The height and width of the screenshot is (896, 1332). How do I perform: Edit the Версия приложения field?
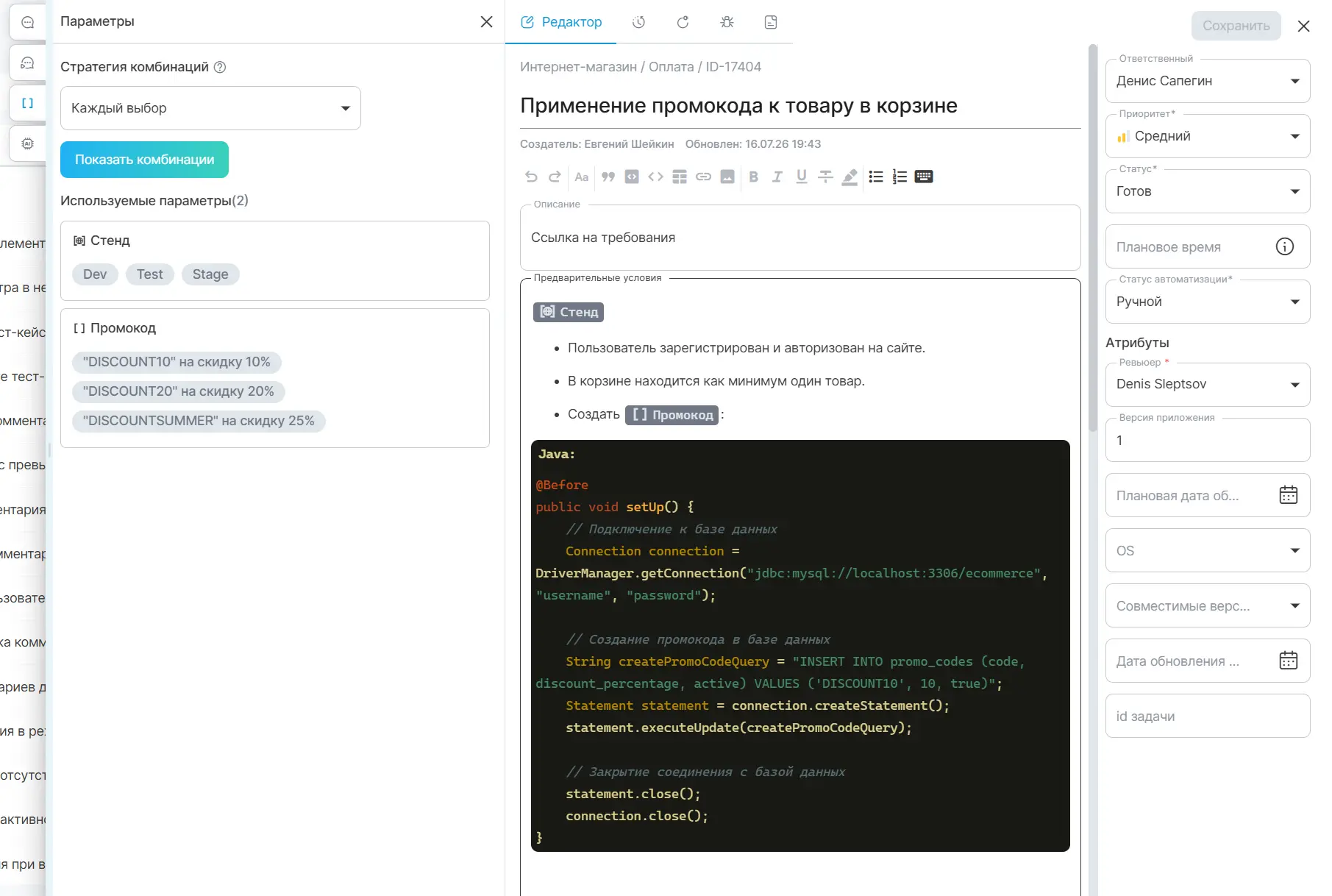tap(1208, 440)
